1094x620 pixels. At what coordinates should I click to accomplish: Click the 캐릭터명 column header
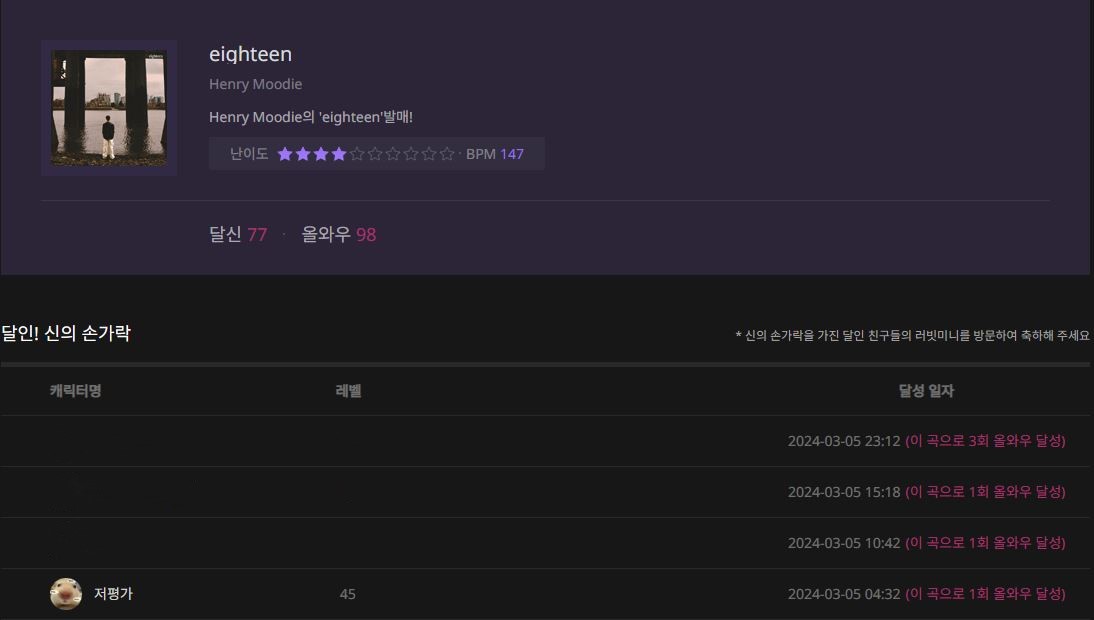coord(75,391)
